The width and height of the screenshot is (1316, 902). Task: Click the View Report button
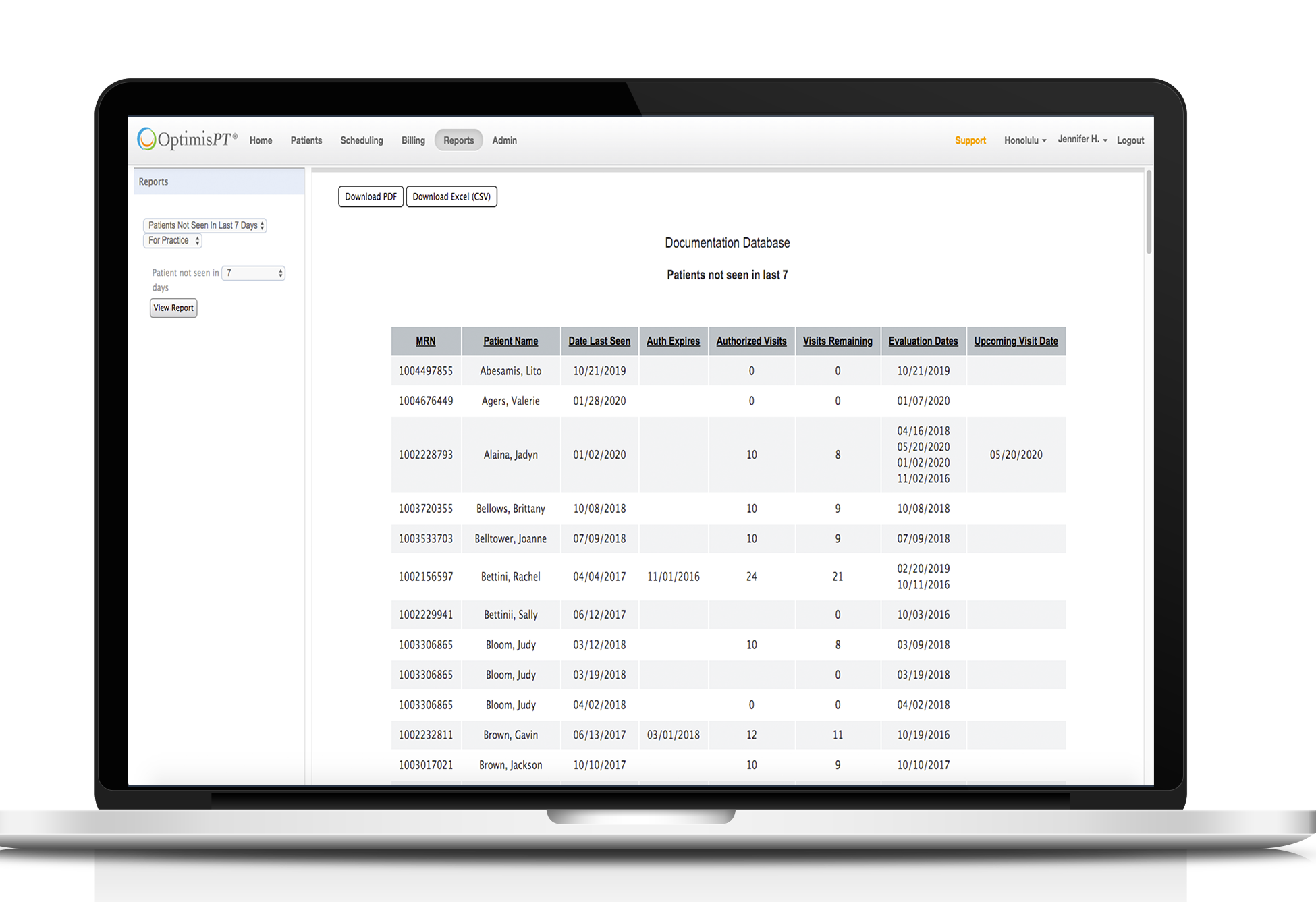[173, 308]
